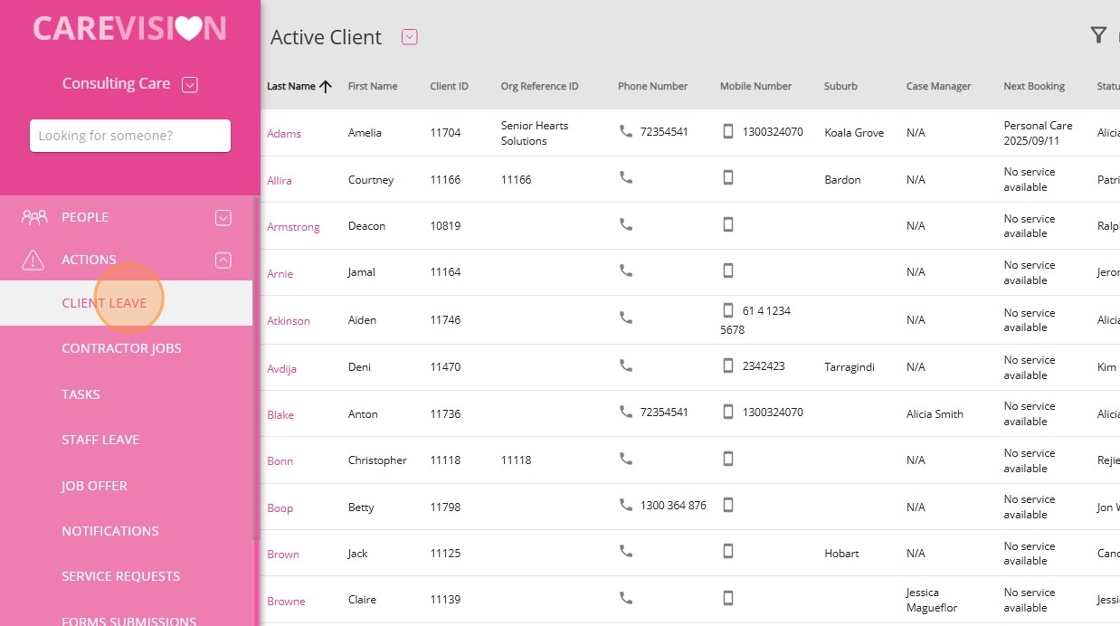This screenshot has width=1120, height=626.
Task: Open the Consulting Care organisation dropdown
Action: 190,85
